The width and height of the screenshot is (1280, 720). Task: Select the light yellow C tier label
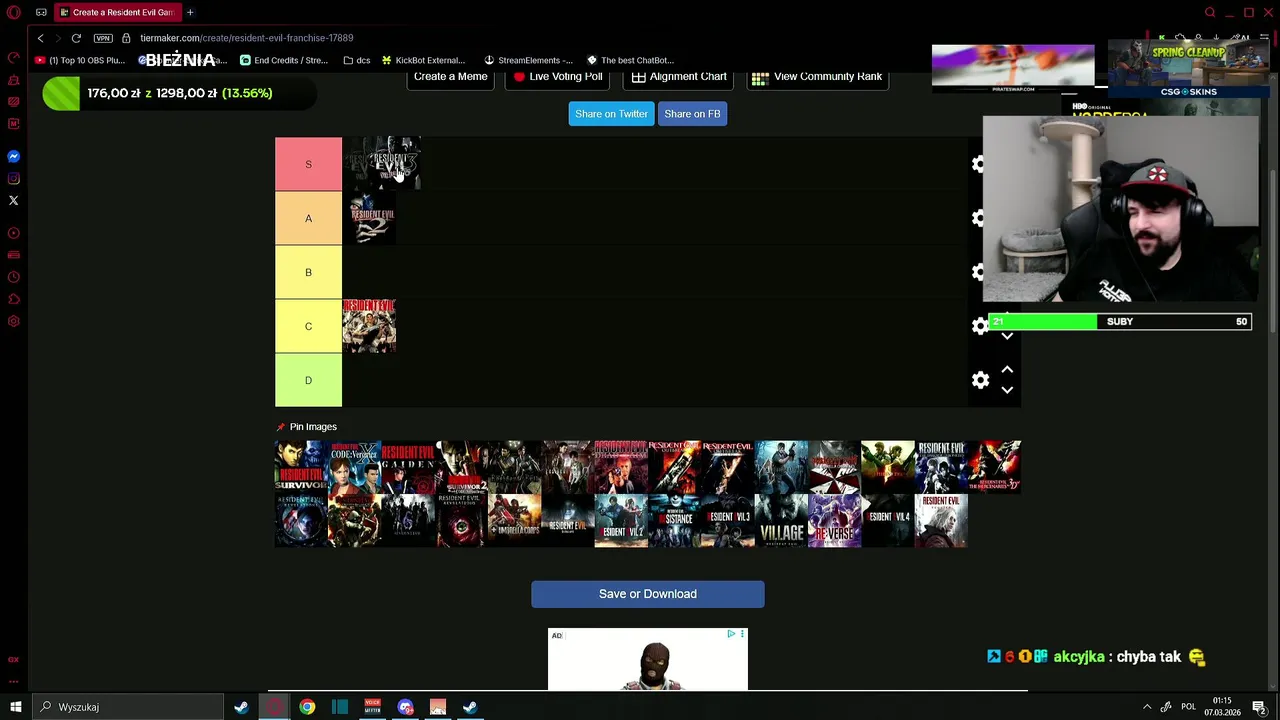click(x=308, y=326)
